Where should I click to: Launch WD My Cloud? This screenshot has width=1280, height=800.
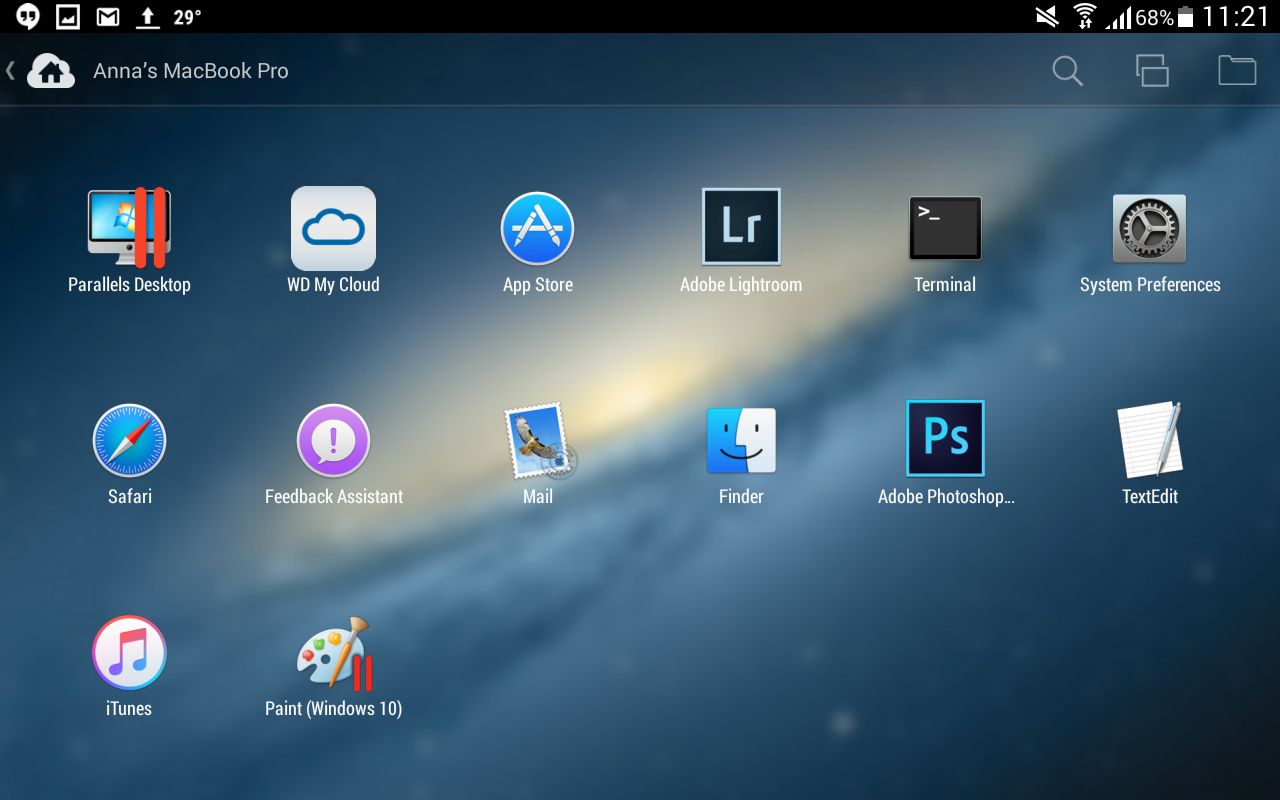[x=333, y=229]
